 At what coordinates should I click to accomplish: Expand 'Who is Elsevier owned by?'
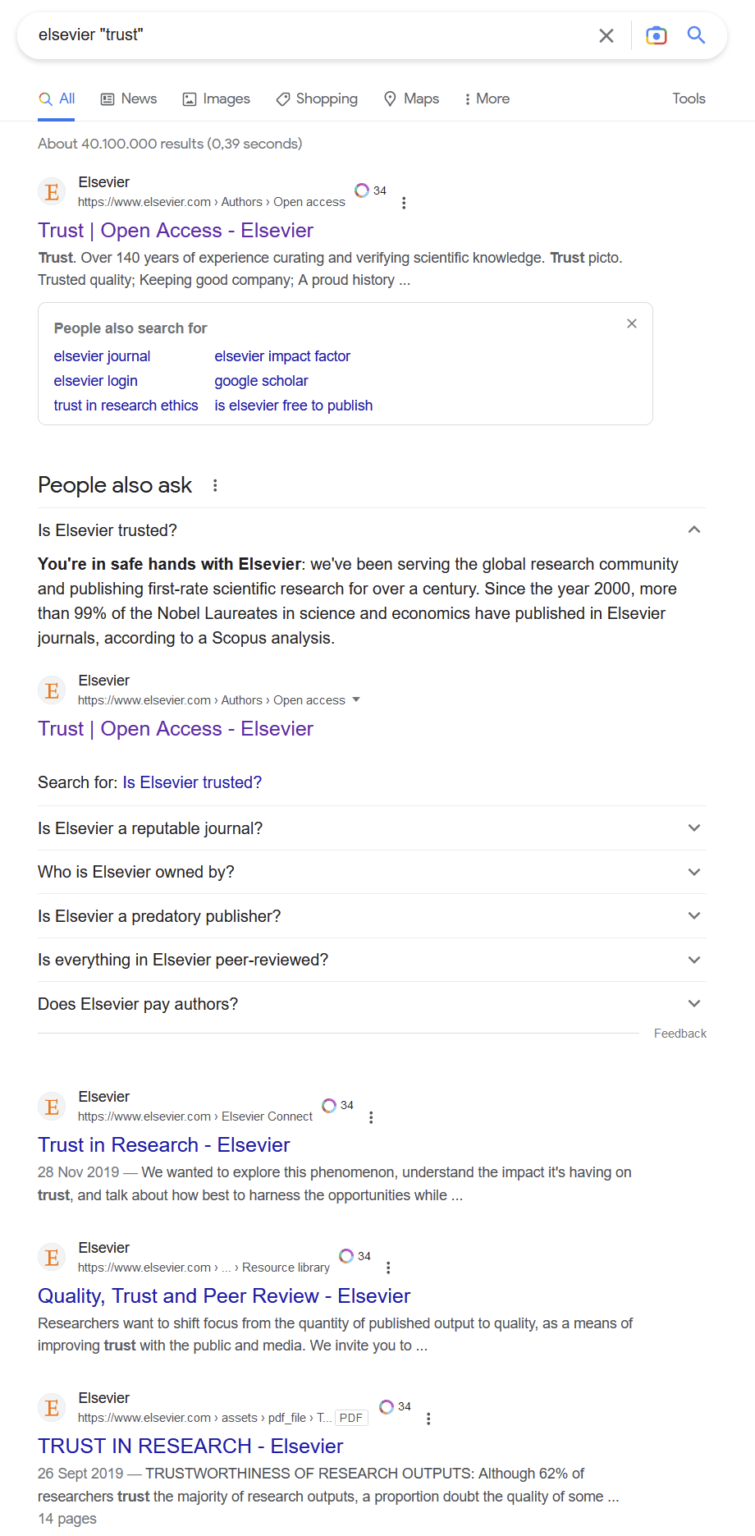[694, 872]
